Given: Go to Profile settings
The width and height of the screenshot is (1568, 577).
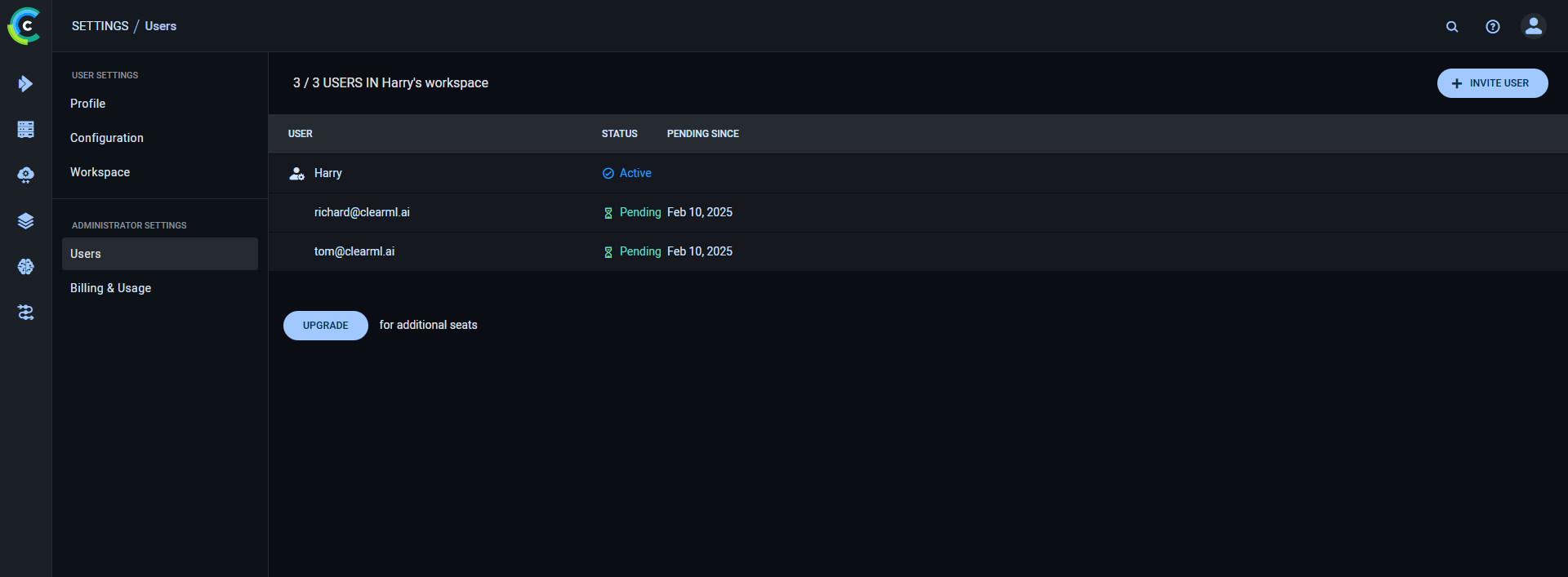Looking at the screenshot, I should [87, 104].
